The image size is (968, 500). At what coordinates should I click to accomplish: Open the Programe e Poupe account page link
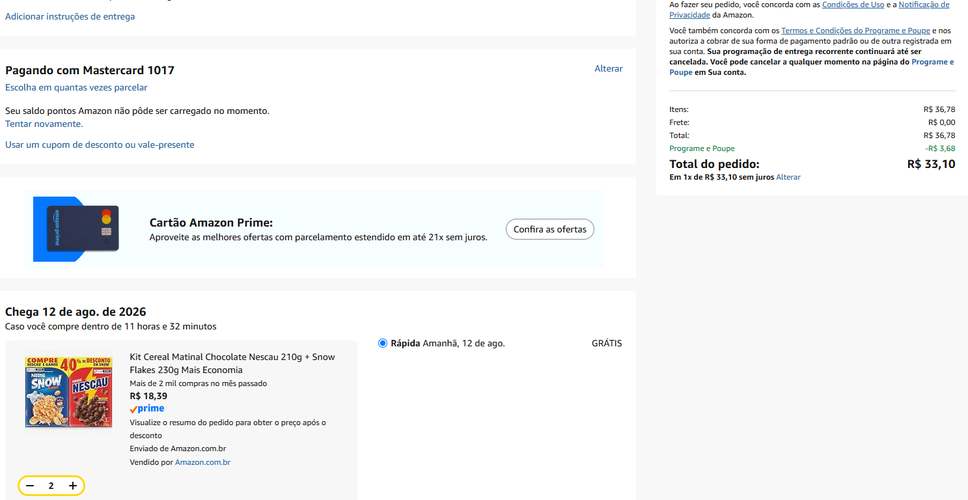pyautogui.click(x=812, y=67)
